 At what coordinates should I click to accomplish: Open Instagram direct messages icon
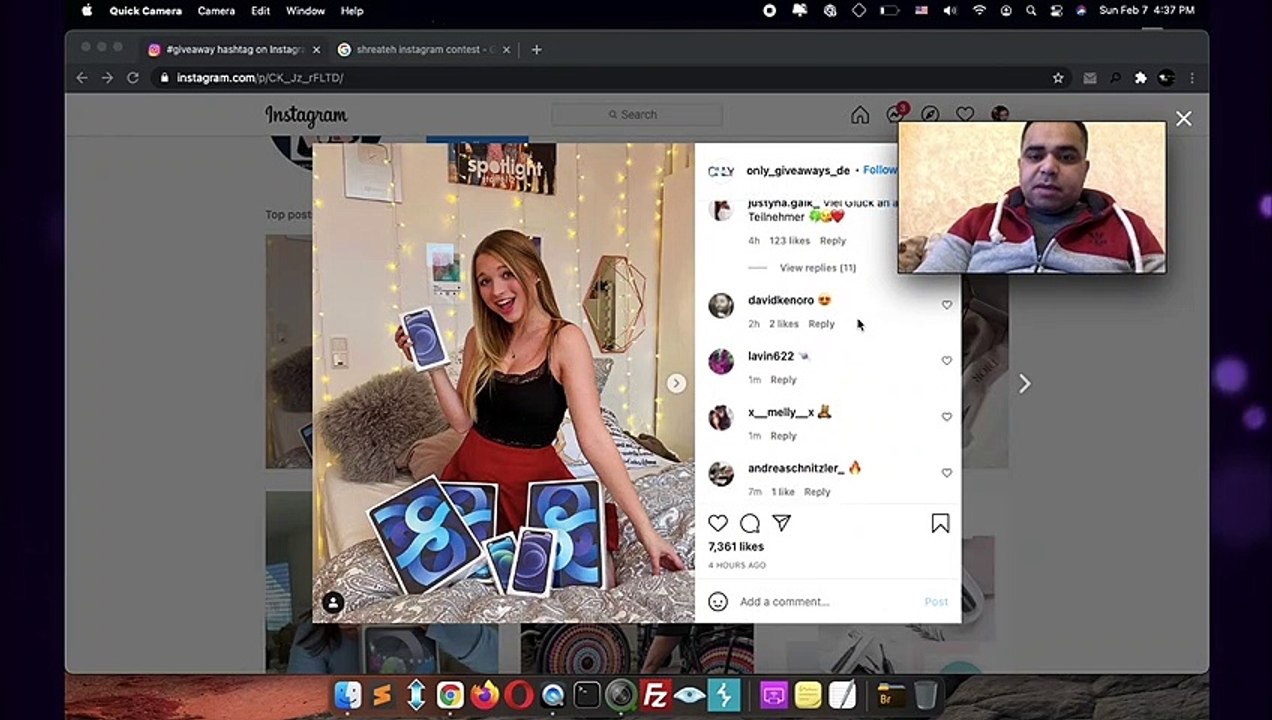pyautogui.click(x=895, y=115)
